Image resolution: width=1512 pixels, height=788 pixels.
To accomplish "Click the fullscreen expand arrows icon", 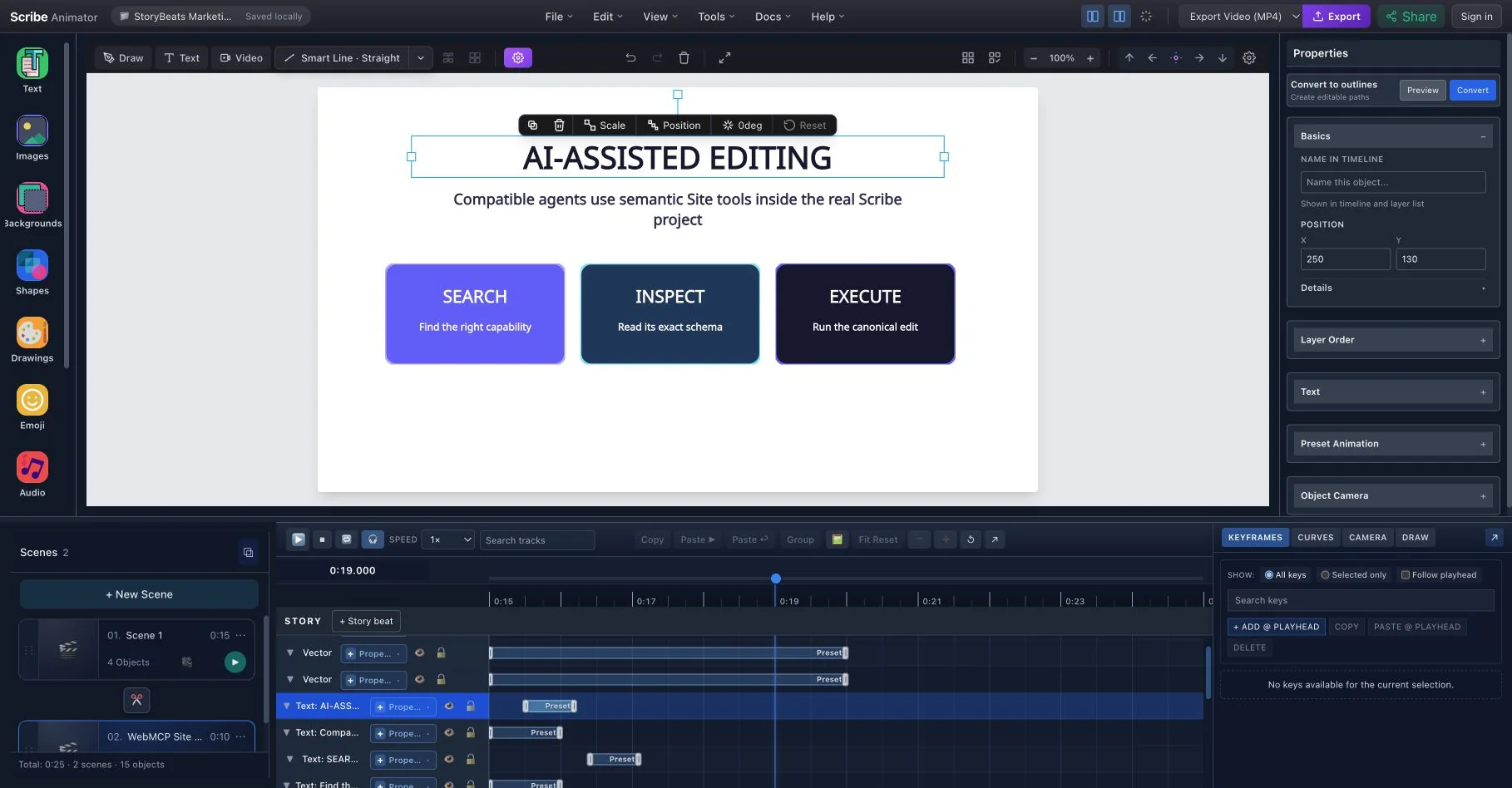I will 724,57.
